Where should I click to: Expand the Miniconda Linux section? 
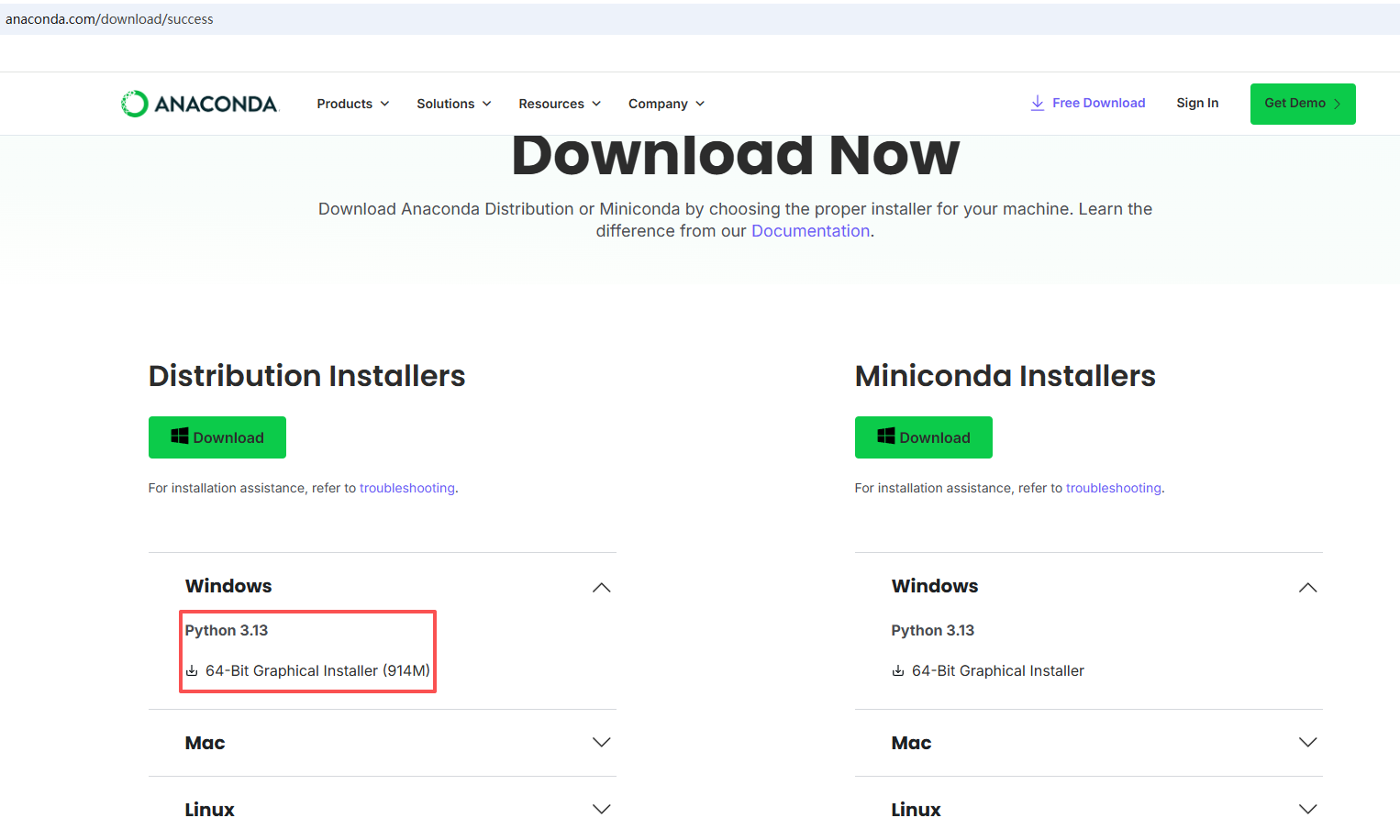(x=1089, y=810)
